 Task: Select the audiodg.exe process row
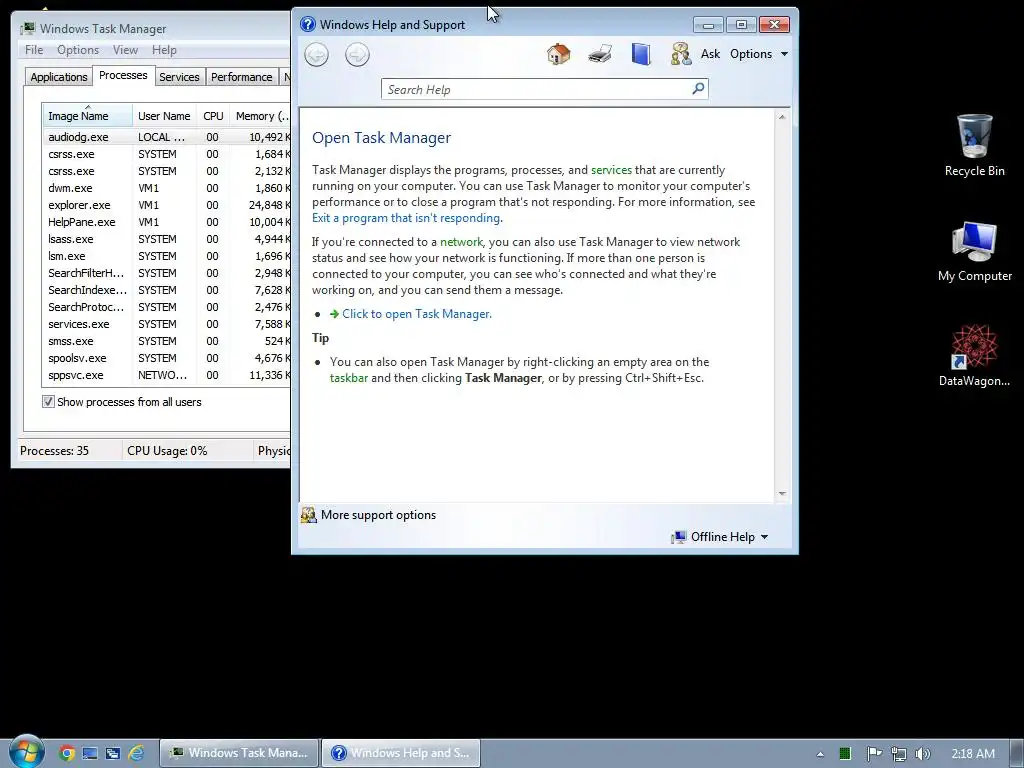tap(167, 137)
